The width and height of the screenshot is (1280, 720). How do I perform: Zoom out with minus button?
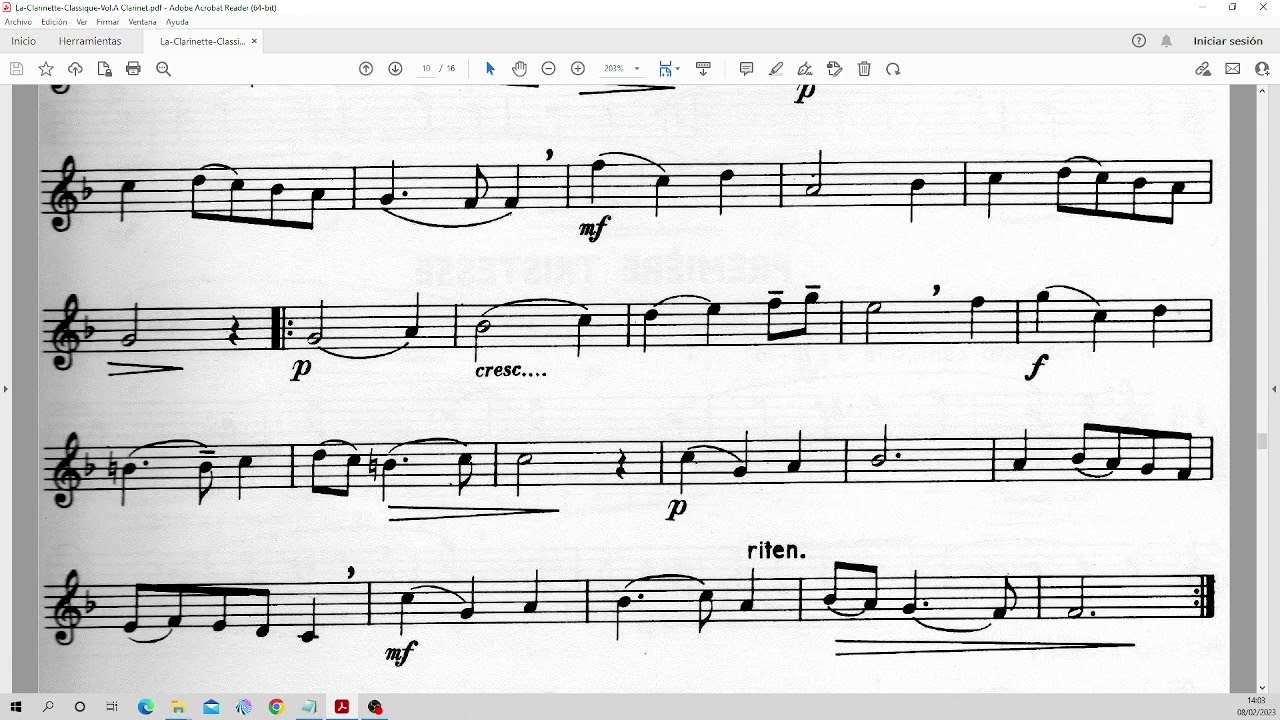[x=548, y=69]
